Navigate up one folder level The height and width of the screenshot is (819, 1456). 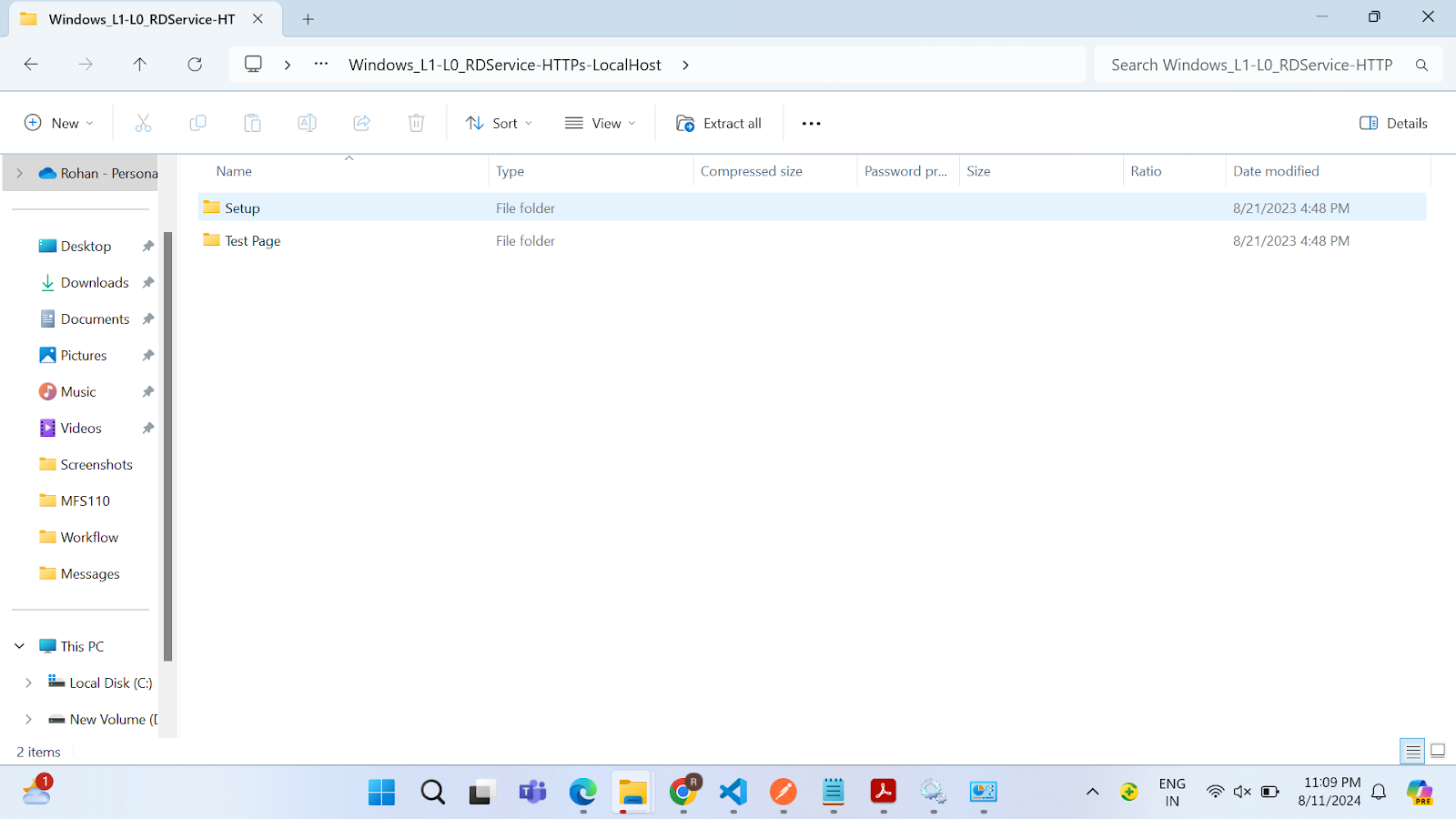(140, 65)
